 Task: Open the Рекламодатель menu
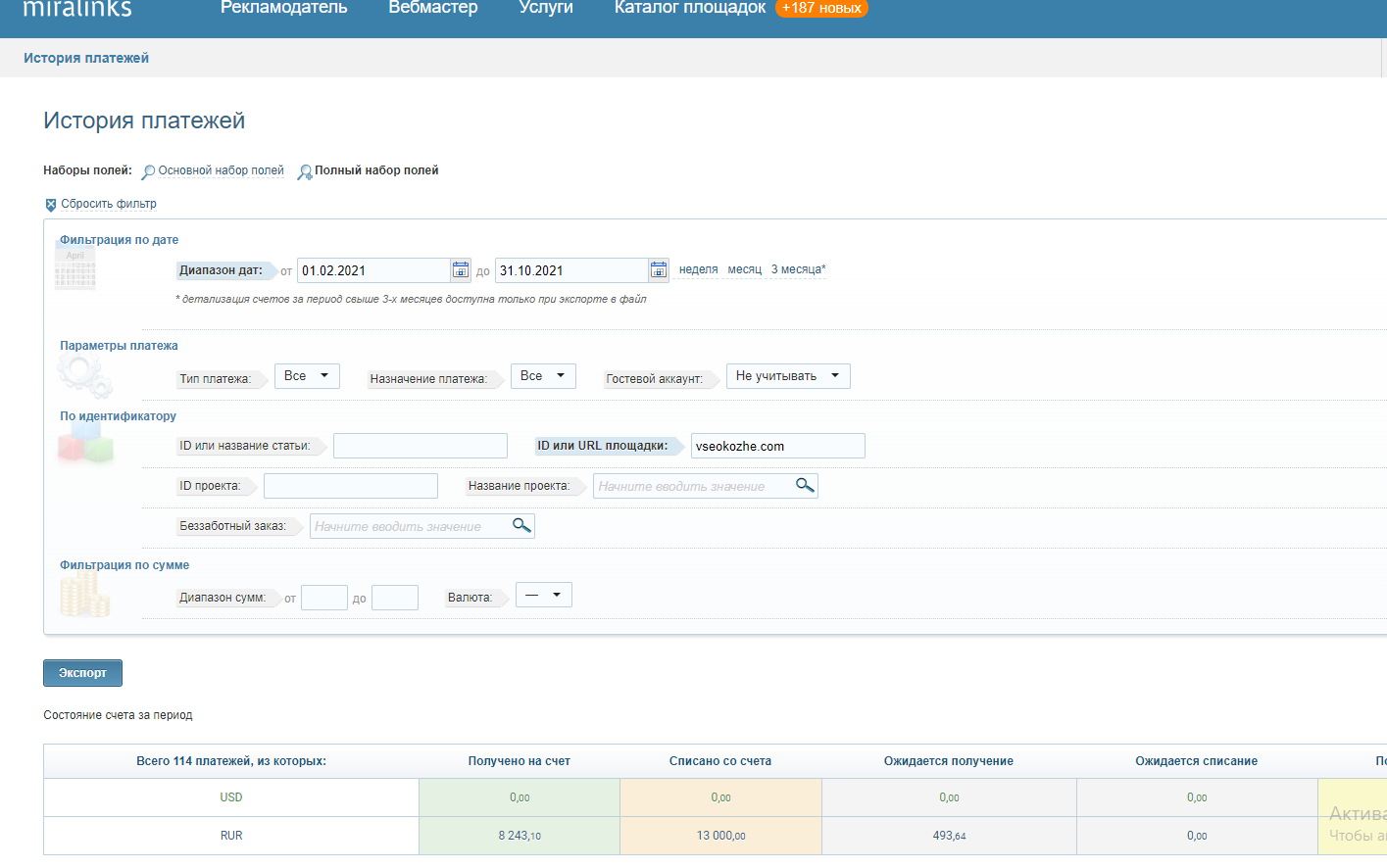(283, 8)
